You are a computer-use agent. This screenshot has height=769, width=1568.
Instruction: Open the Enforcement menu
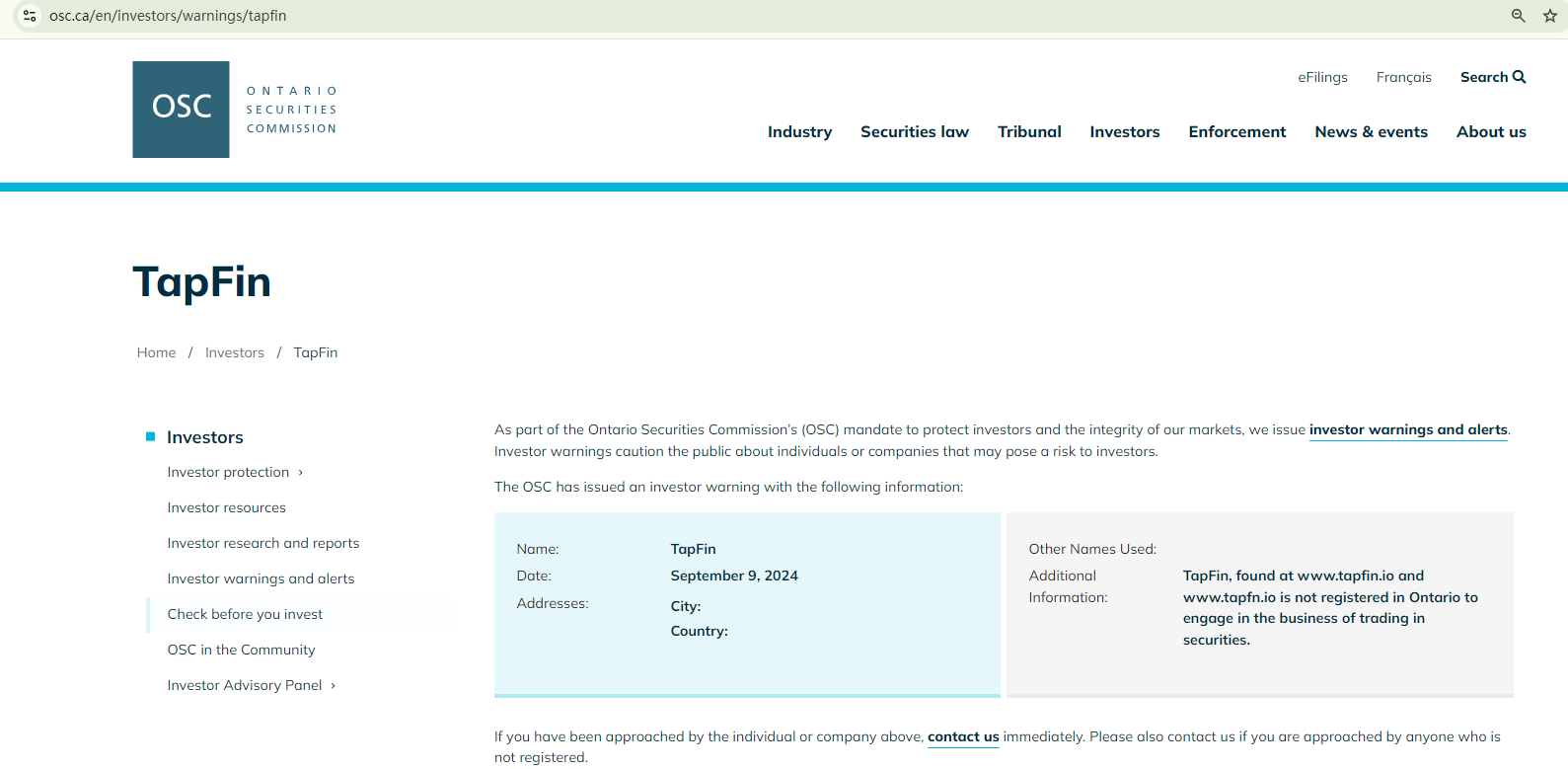click(1237, 131)
